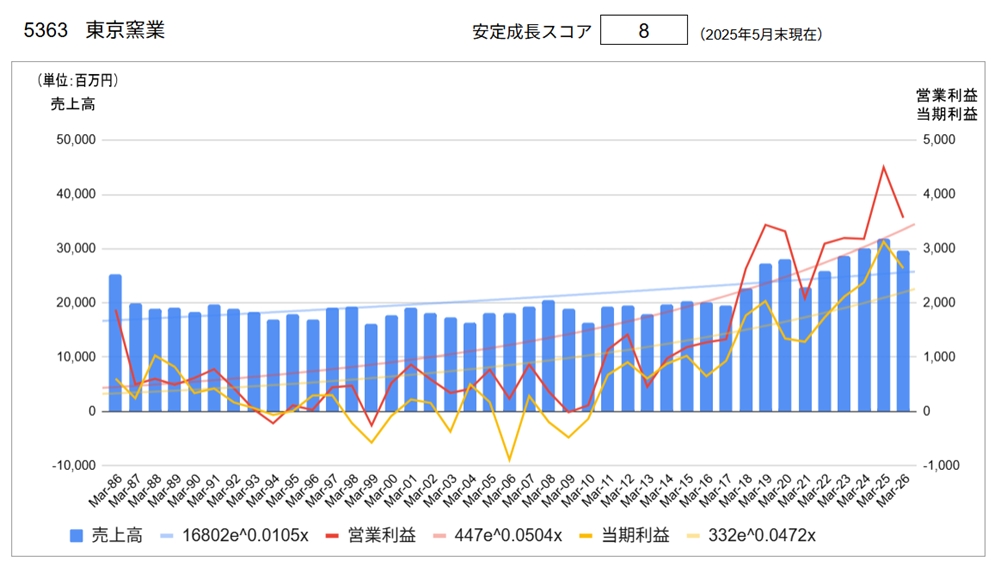
Task: Click the x-axis label Mar-26
Action: click(893, 491)
